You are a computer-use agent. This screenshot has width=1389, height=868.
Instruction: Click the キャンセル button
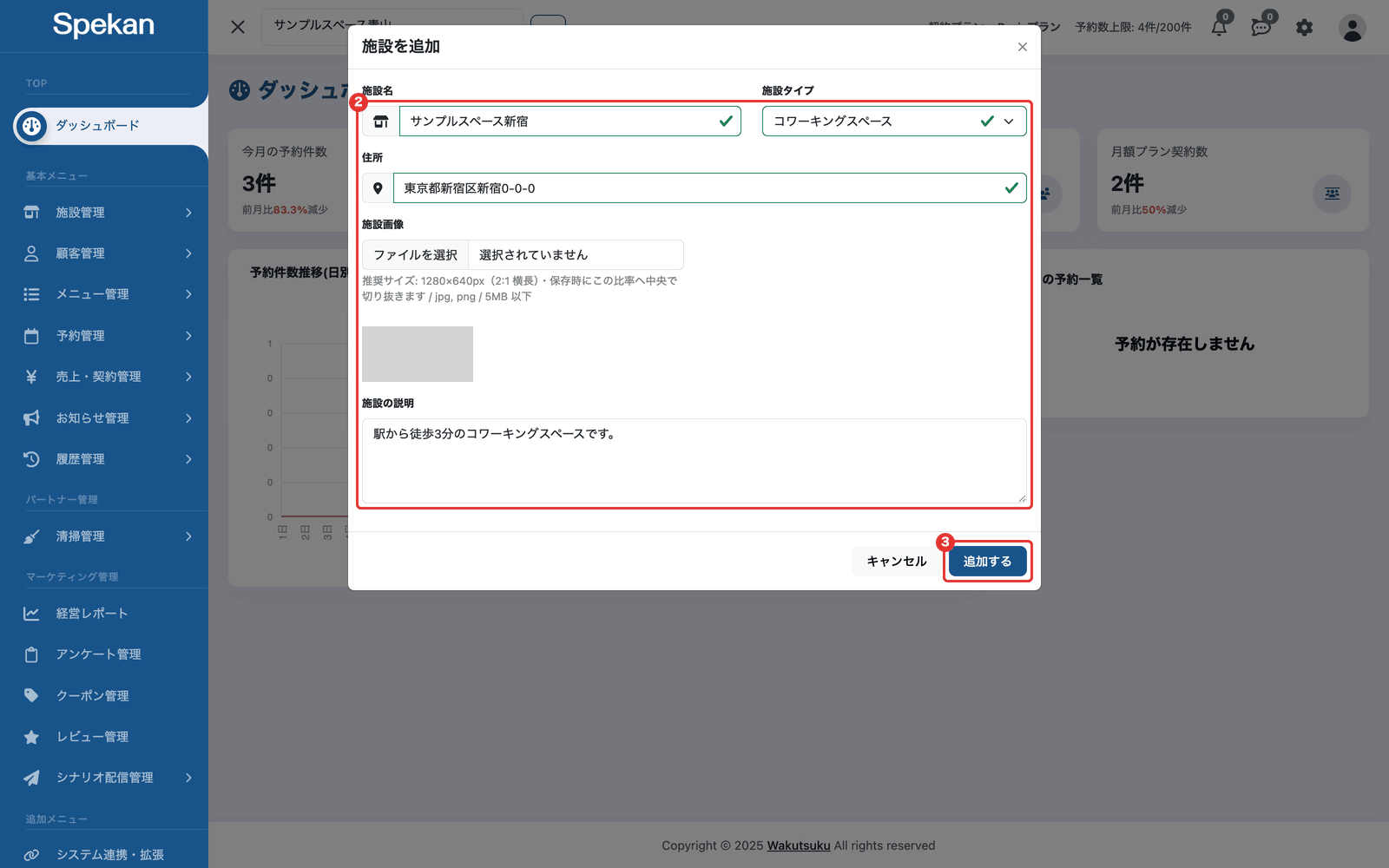tap(897, 562)
